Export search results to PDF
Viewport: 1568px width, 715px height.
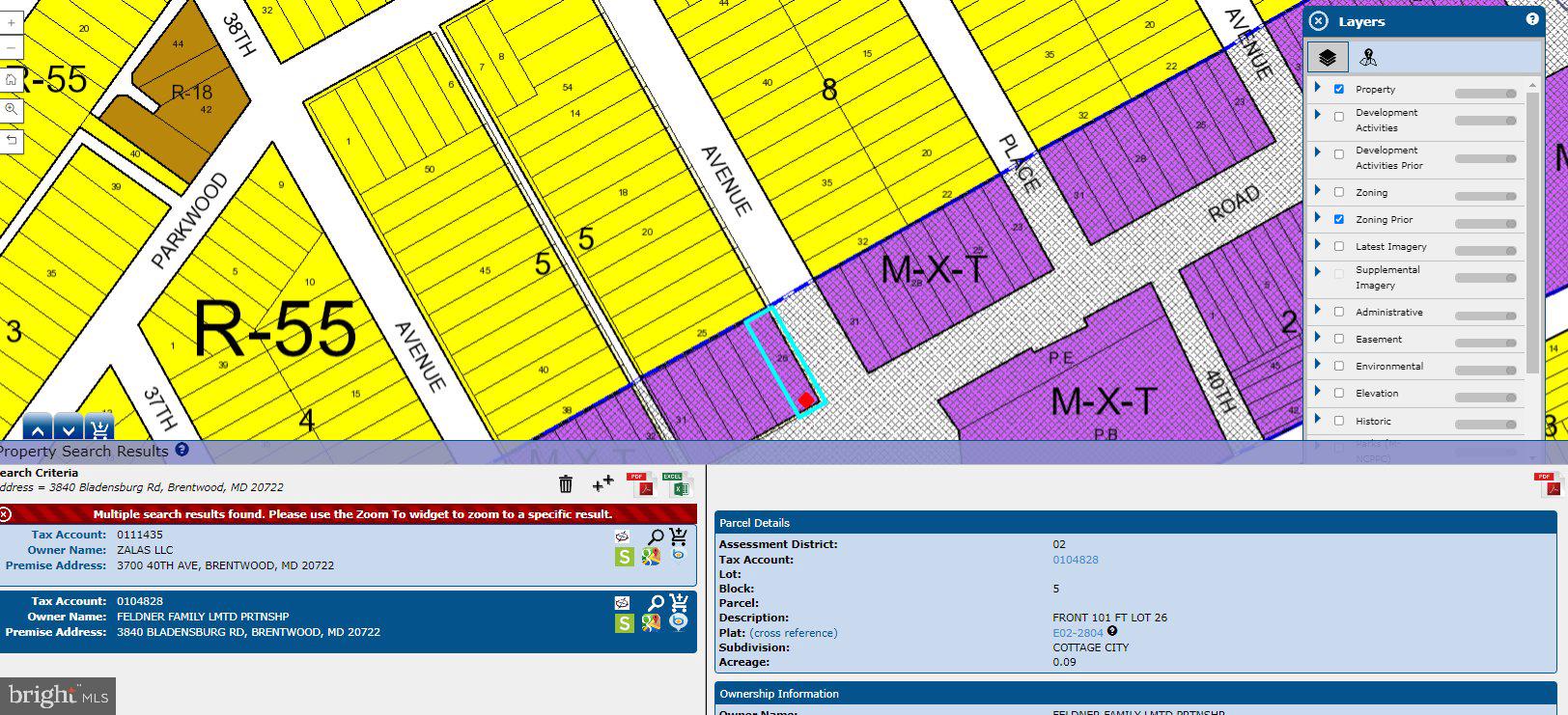pos(638,483)
